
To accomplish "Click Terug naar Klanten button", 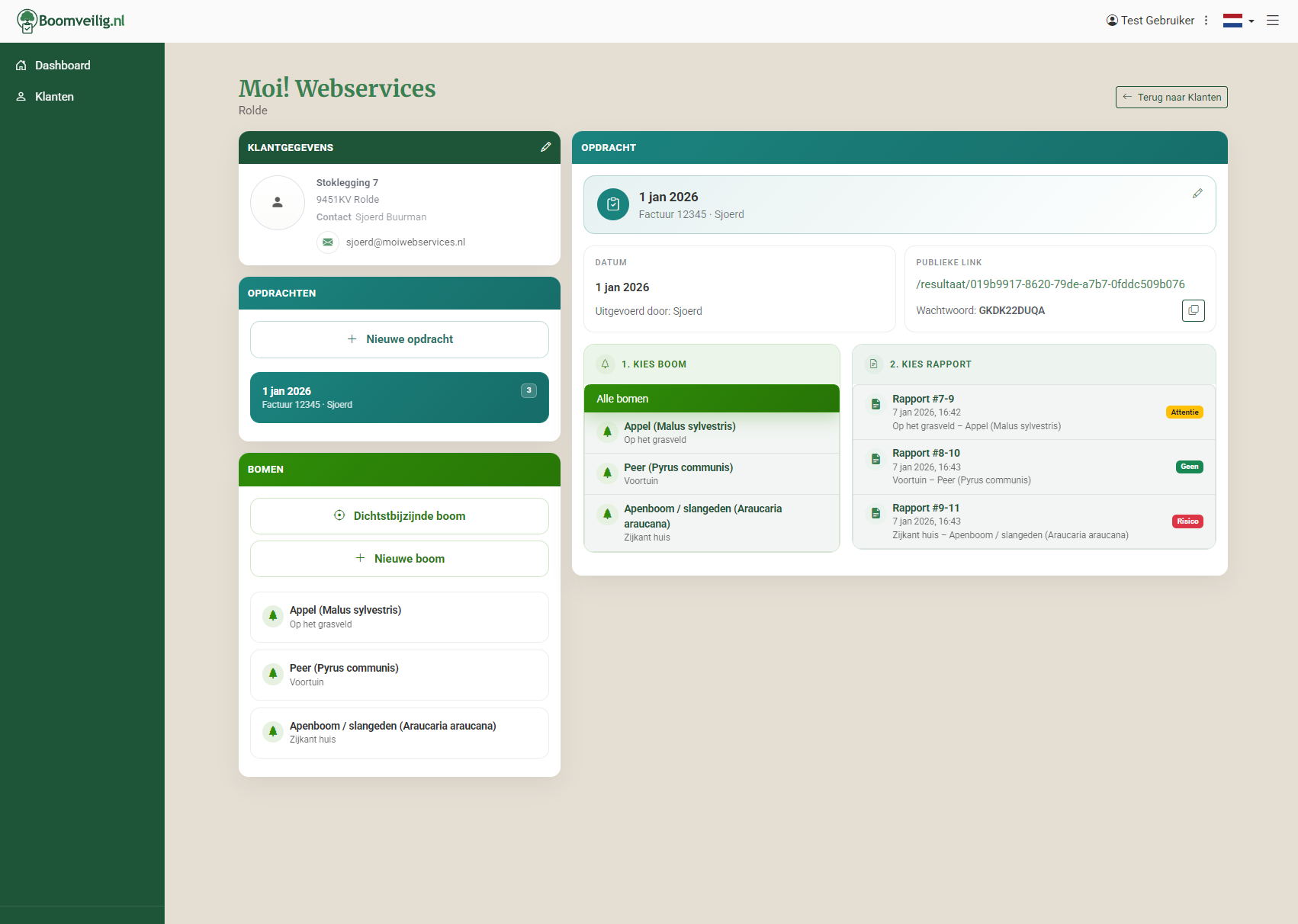I will tap(1171, 97).
